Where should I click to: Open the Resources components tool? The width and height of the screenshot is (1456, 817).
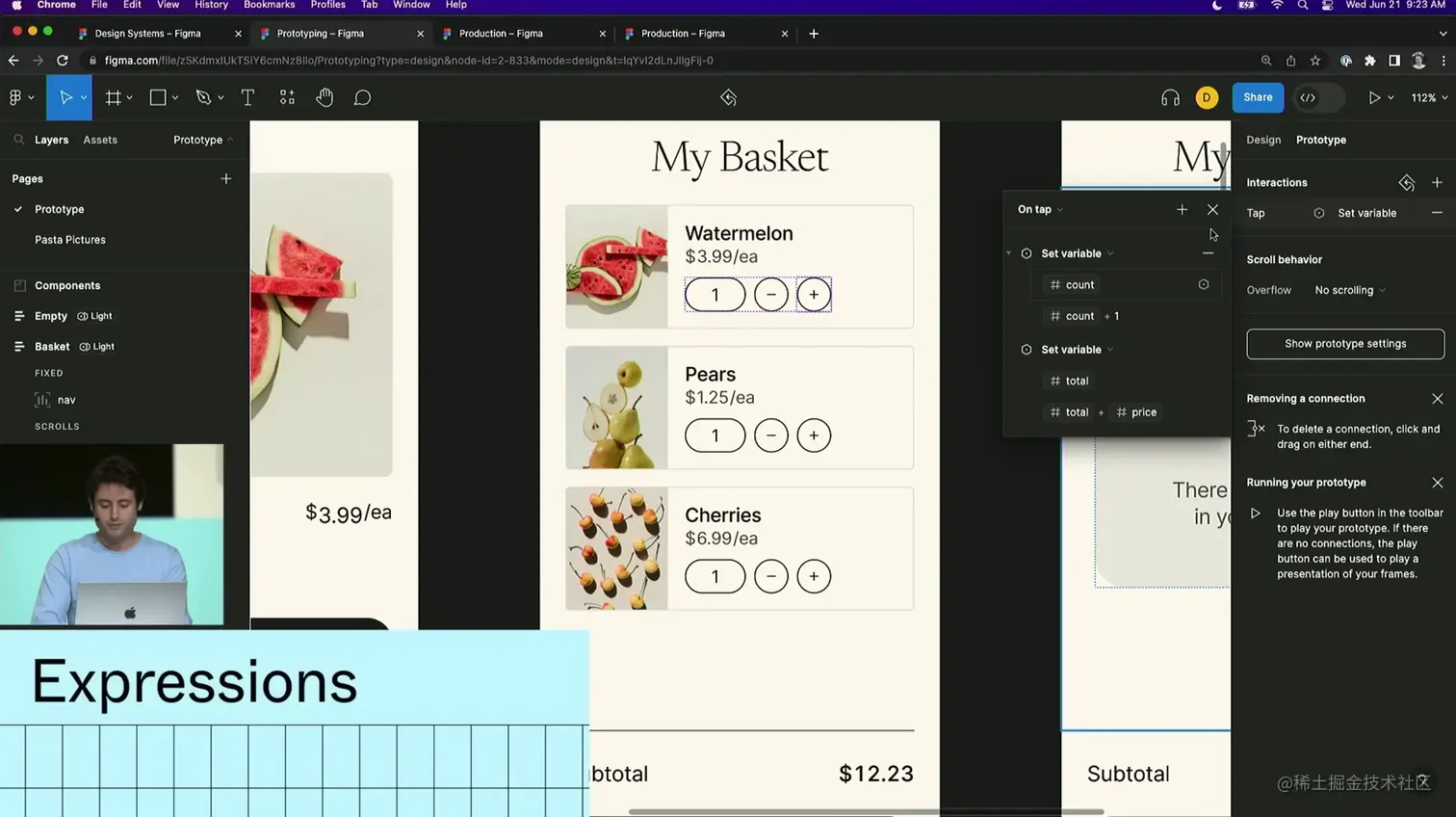[x=287, y=97]
